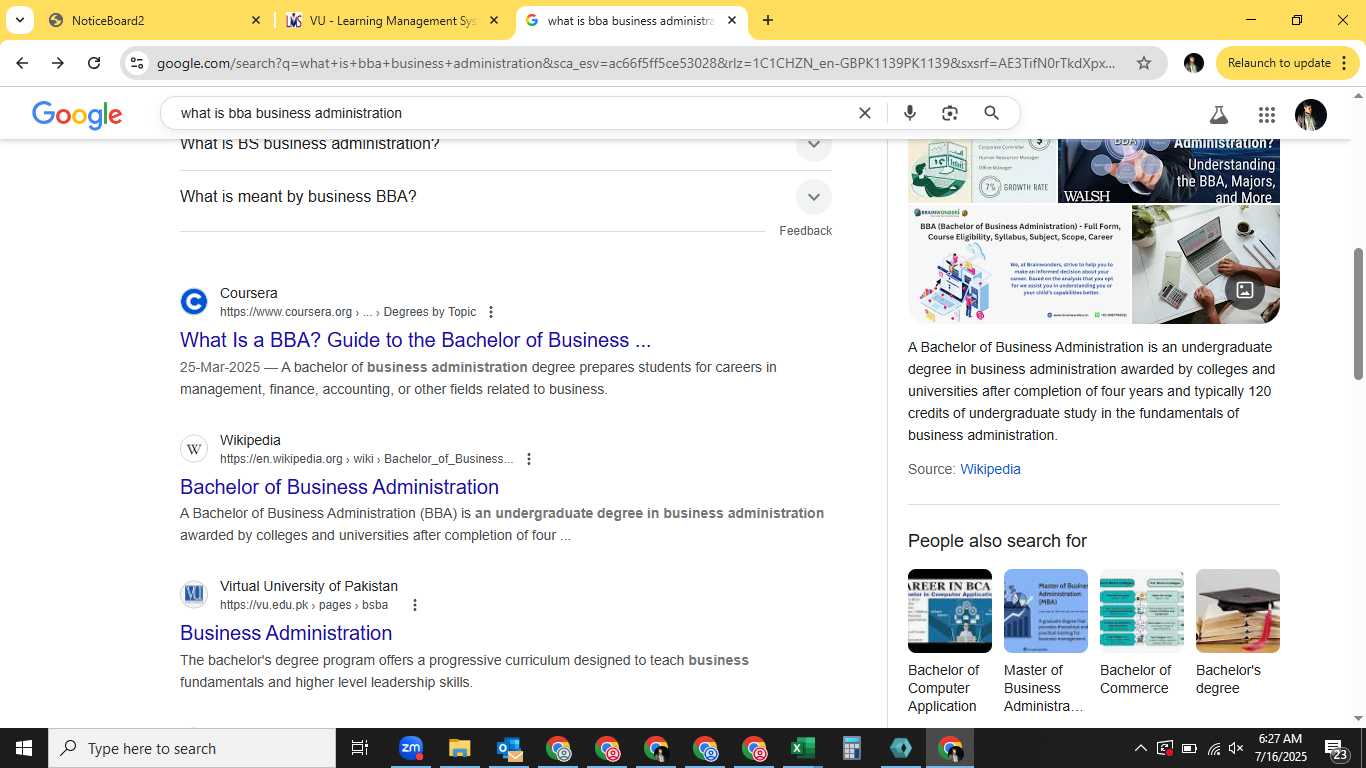
Task: Open a new browser tab
Action: pos(768,20)
